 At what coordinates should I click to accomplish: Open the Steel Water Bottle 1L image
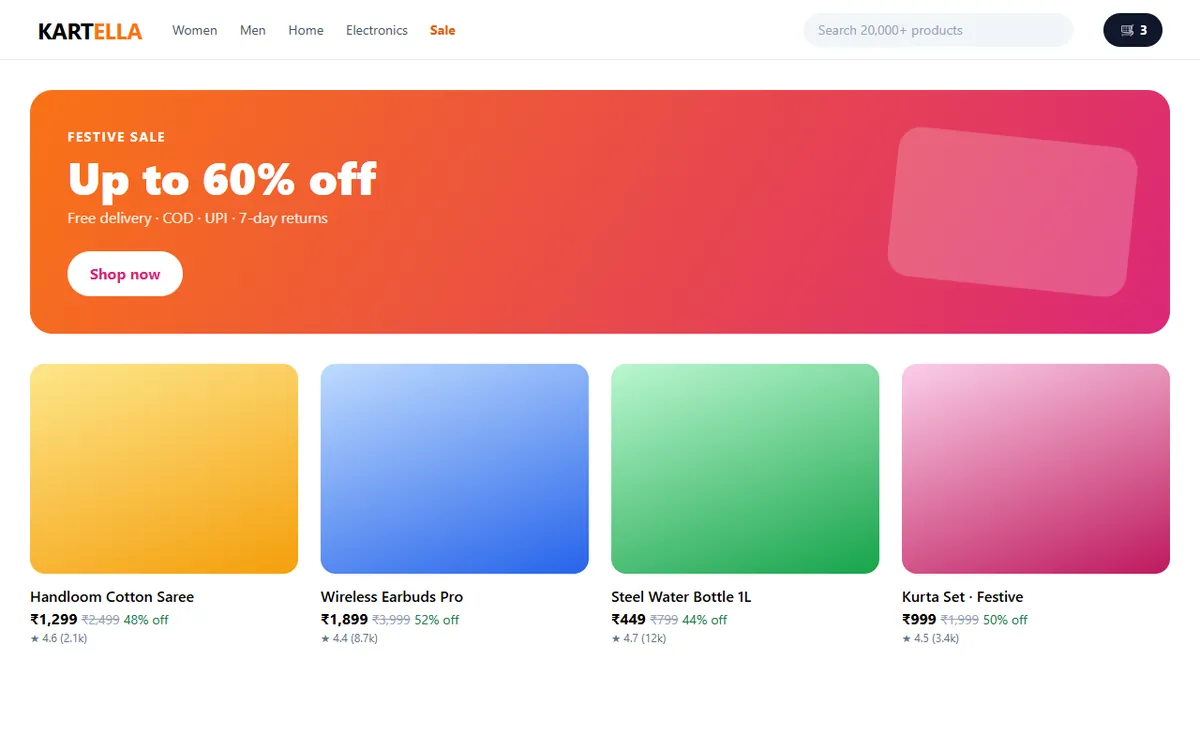click(x=745, y=469)
